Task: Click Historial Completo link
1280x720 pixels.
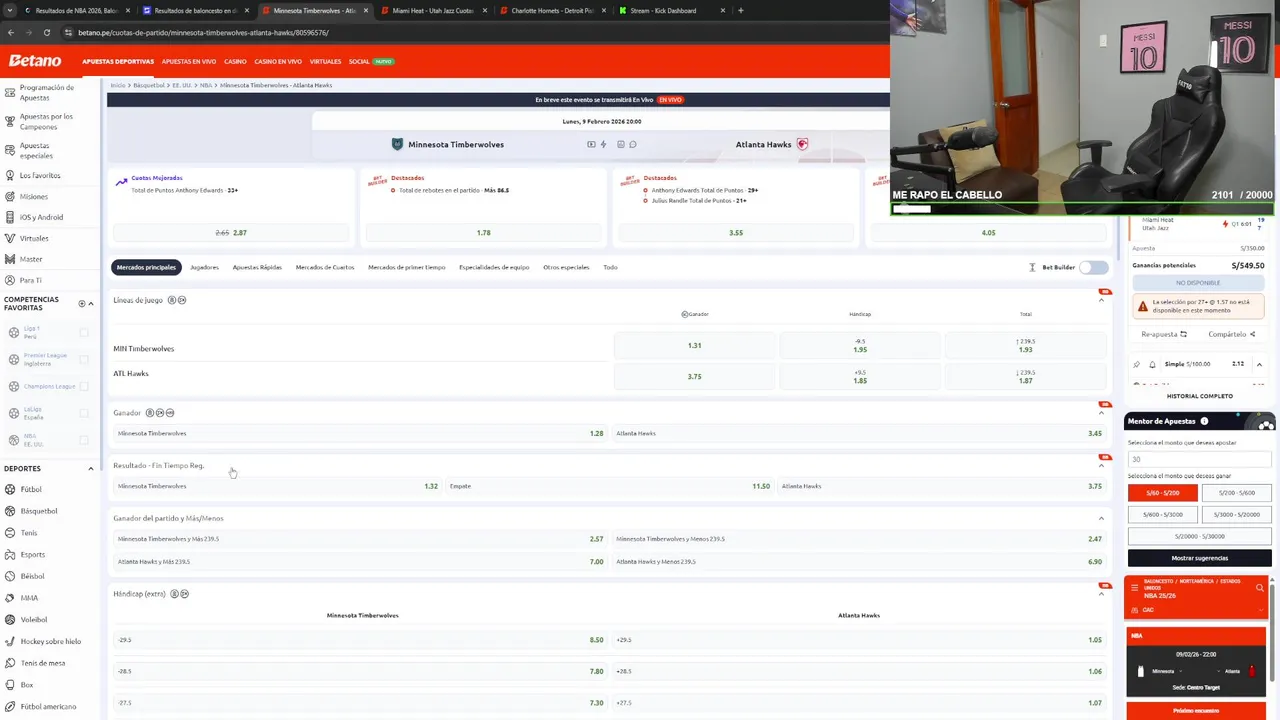Action: [x=1199, y=396]
